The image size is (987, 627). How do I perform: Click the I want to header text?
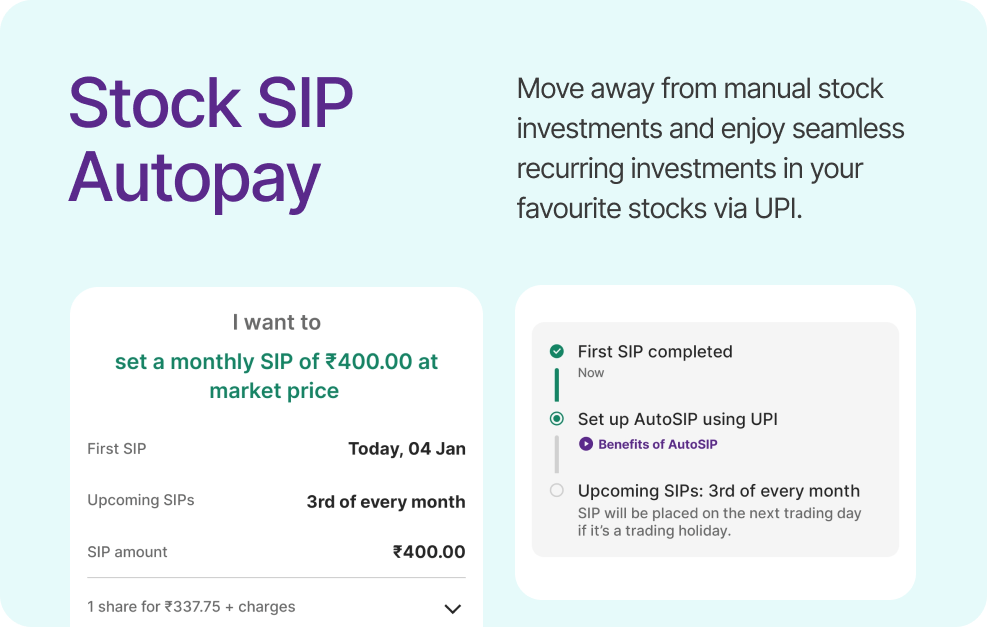[x=276, y=322]
